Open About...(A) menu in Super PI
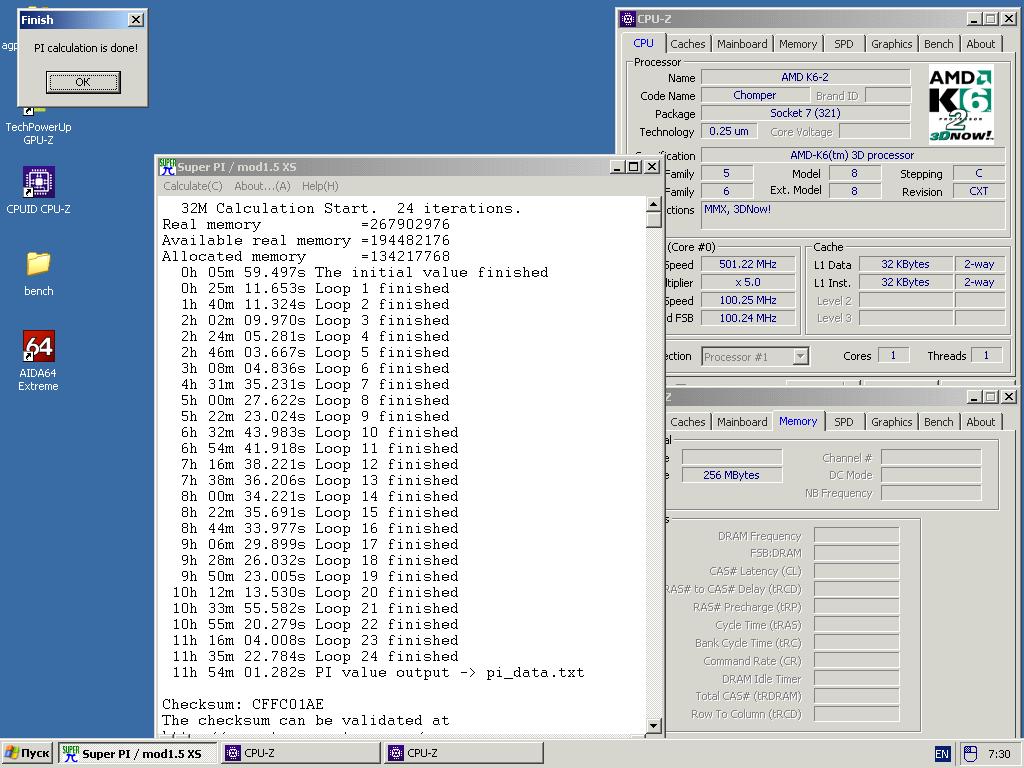This screenshot has width=1024, height=768. 262,186
